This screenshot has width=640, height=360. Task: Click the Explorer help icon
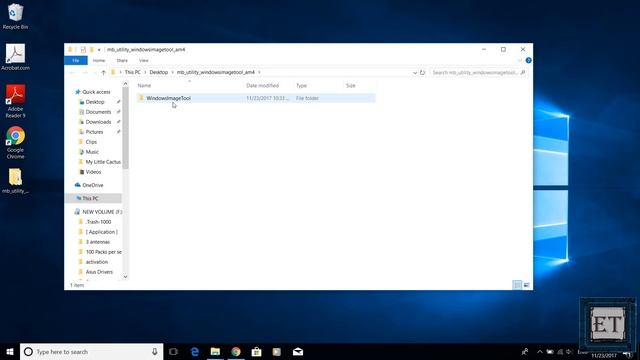coord(528,60)
